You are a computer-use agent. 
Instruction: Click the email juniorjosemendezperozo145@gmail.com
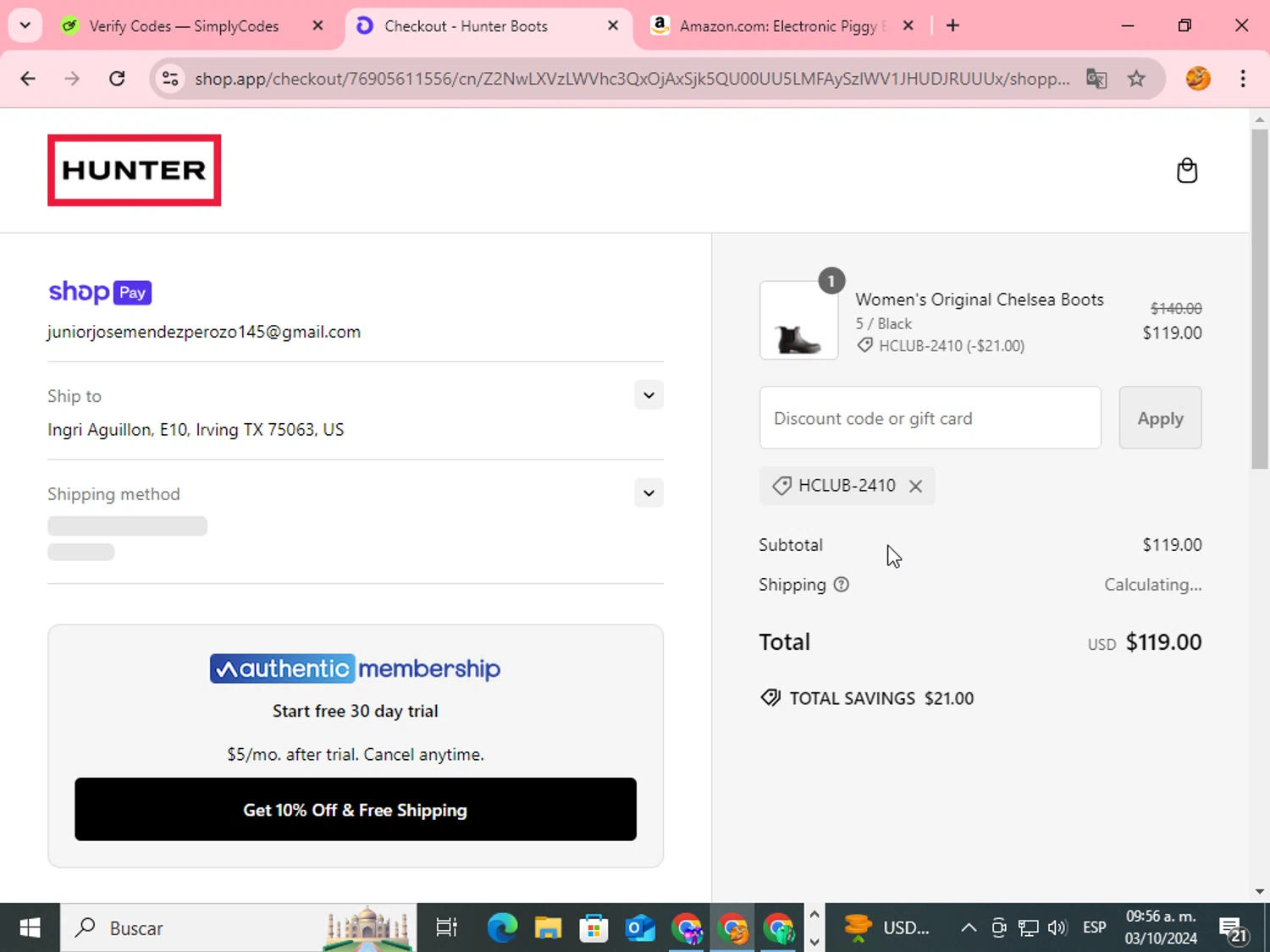[204, 332]
